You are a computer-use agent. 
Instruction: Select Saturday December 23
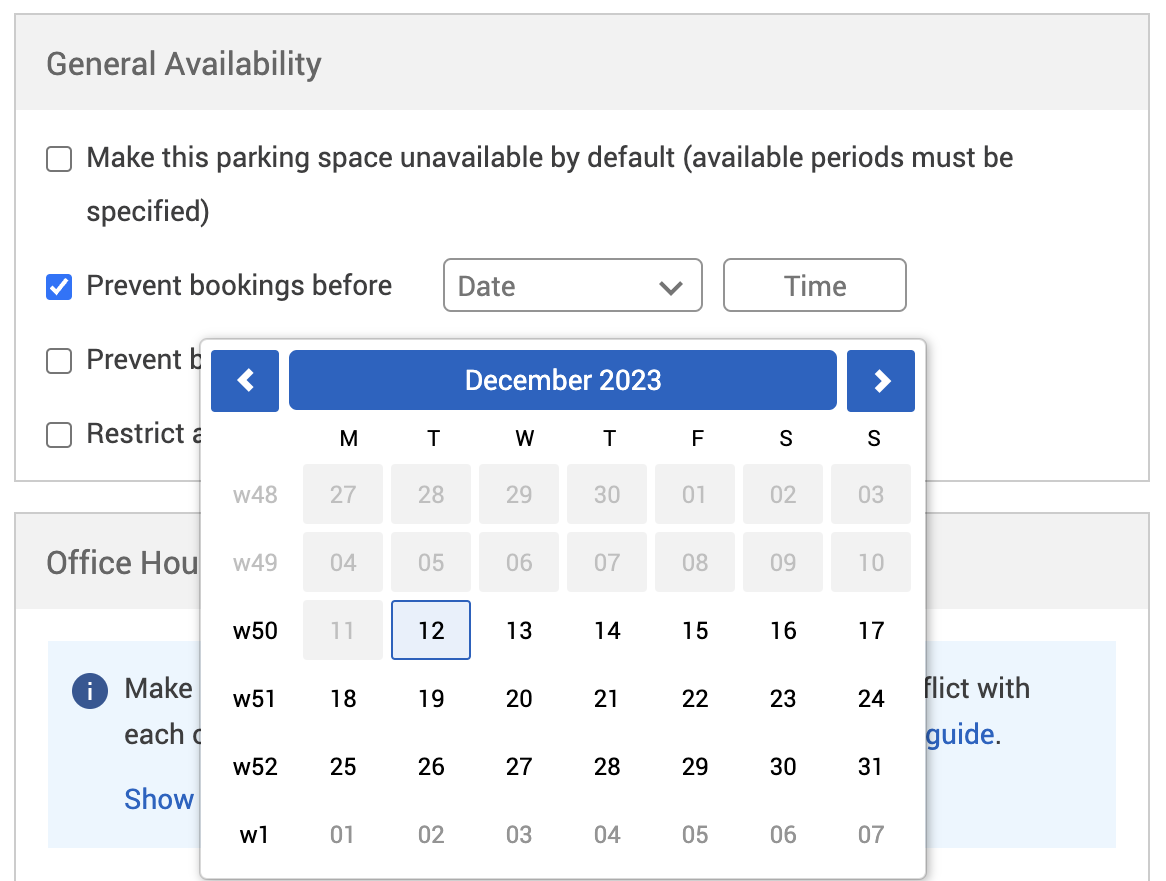pos(783,699)
